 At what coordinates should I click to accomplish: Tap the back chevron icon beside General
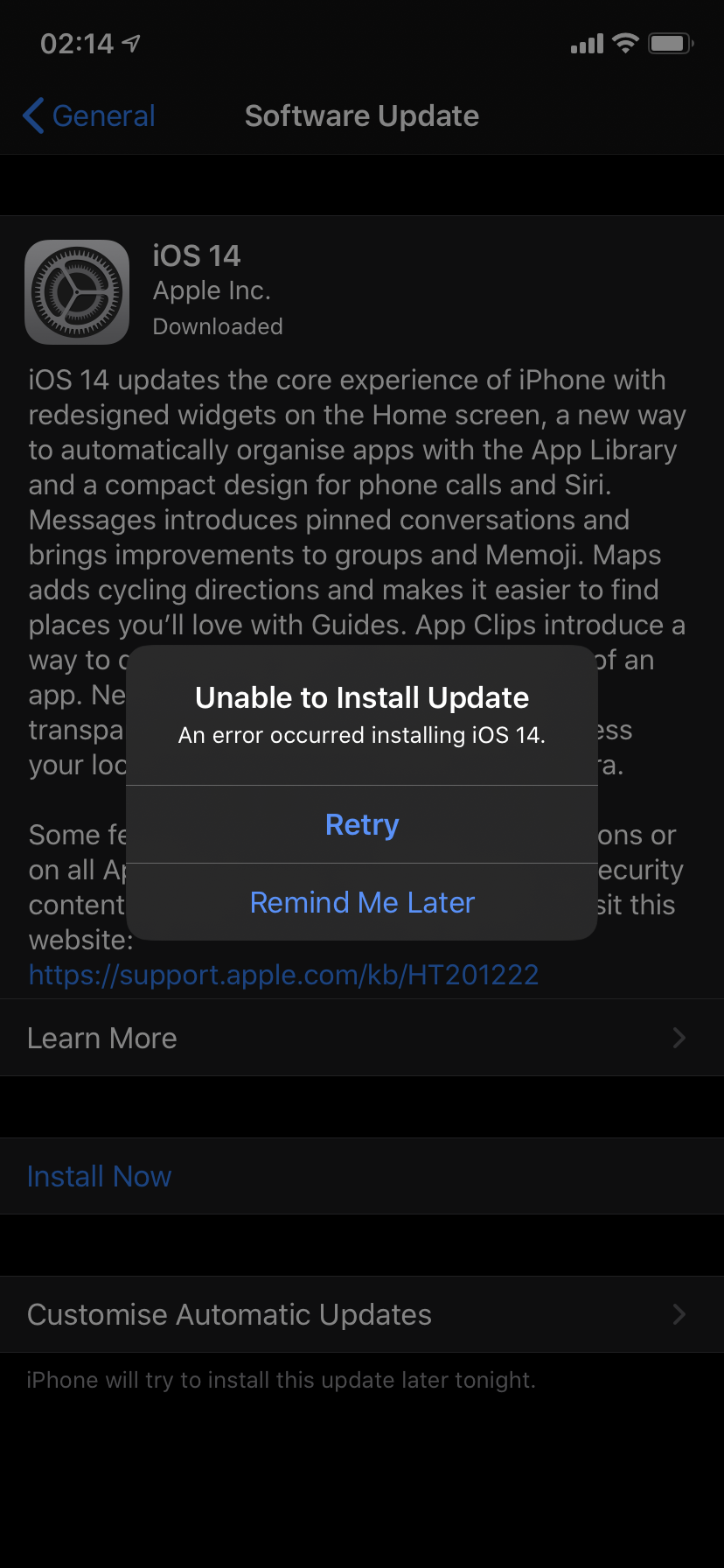click(x=33, y=115)
